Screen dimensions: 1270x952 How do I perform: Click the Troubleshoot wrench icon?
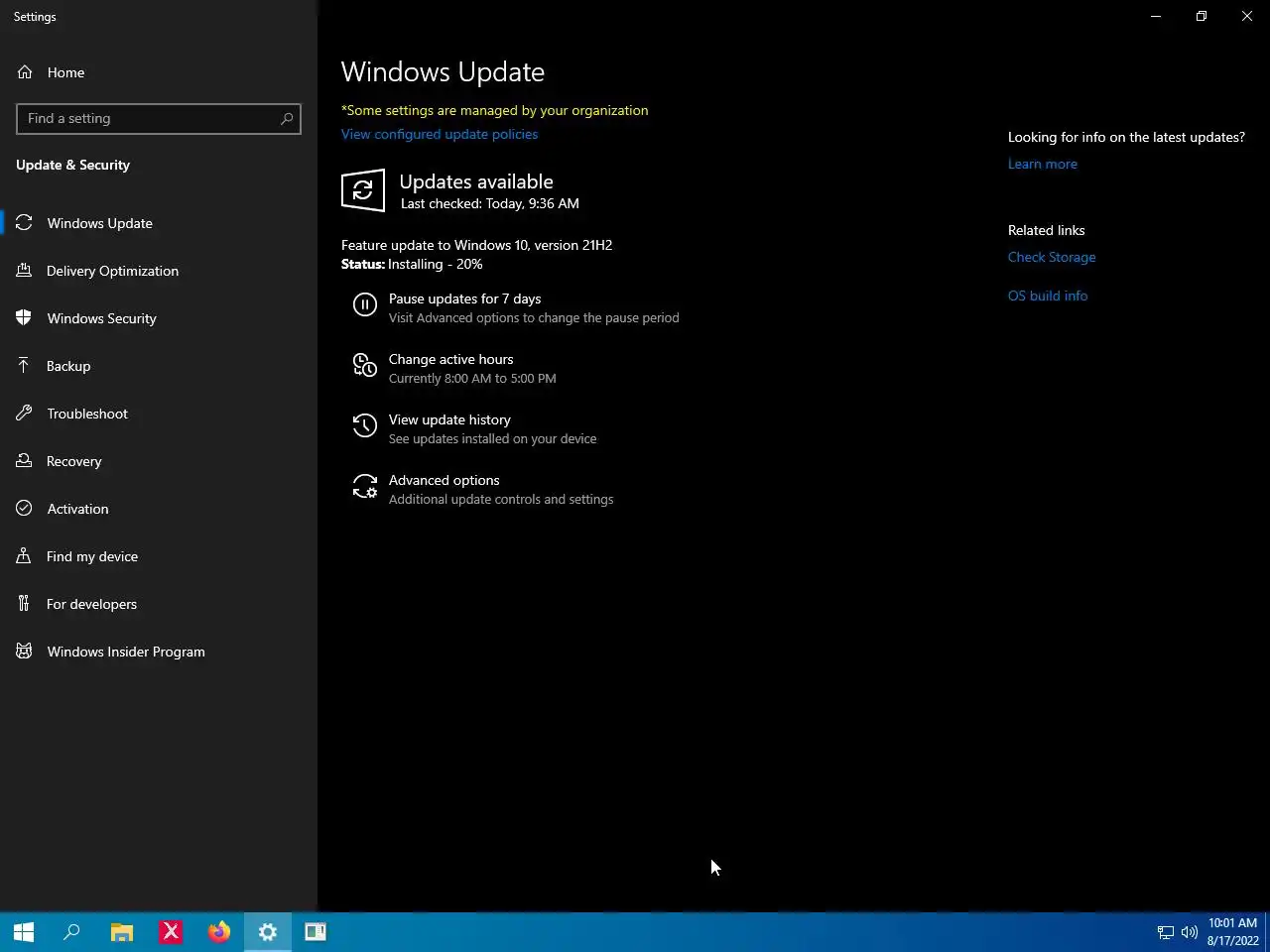(24, 414)
